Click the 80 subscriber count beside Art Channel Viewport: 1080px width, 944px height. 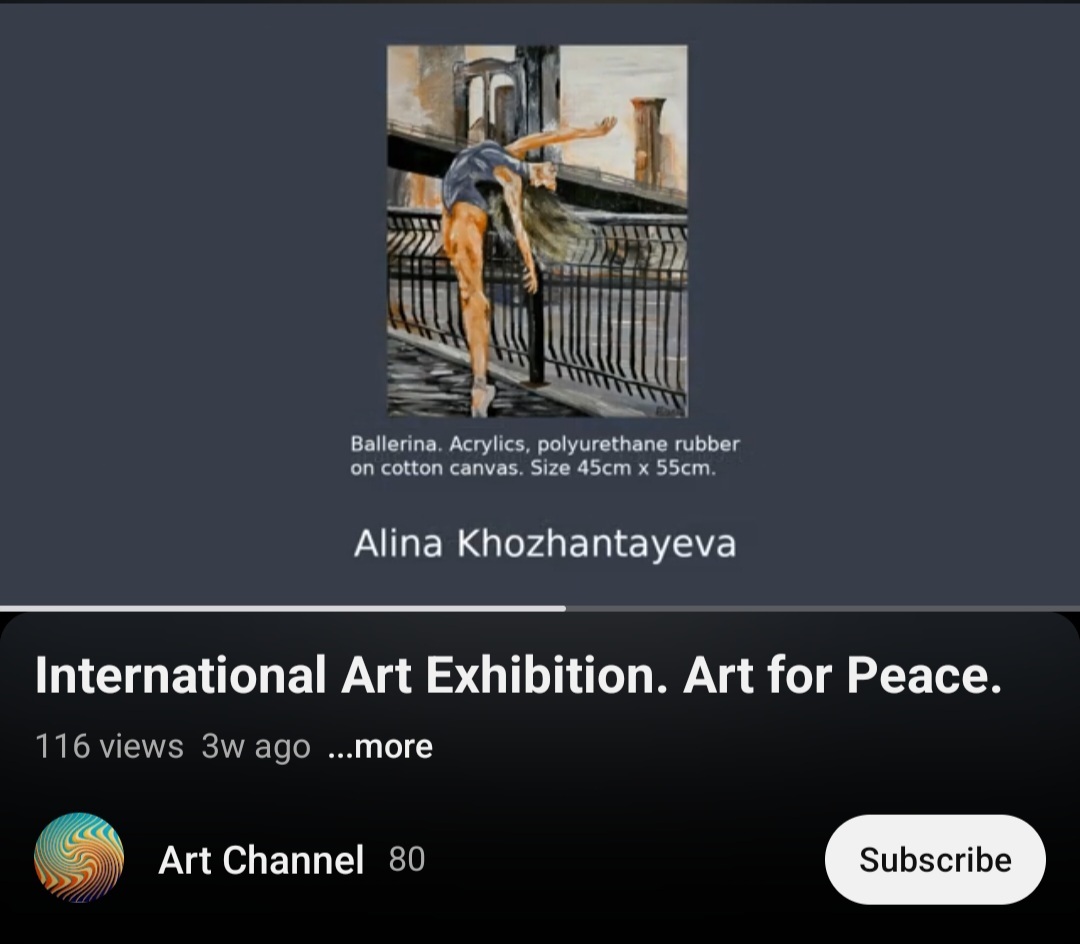(x=406, y=859)
